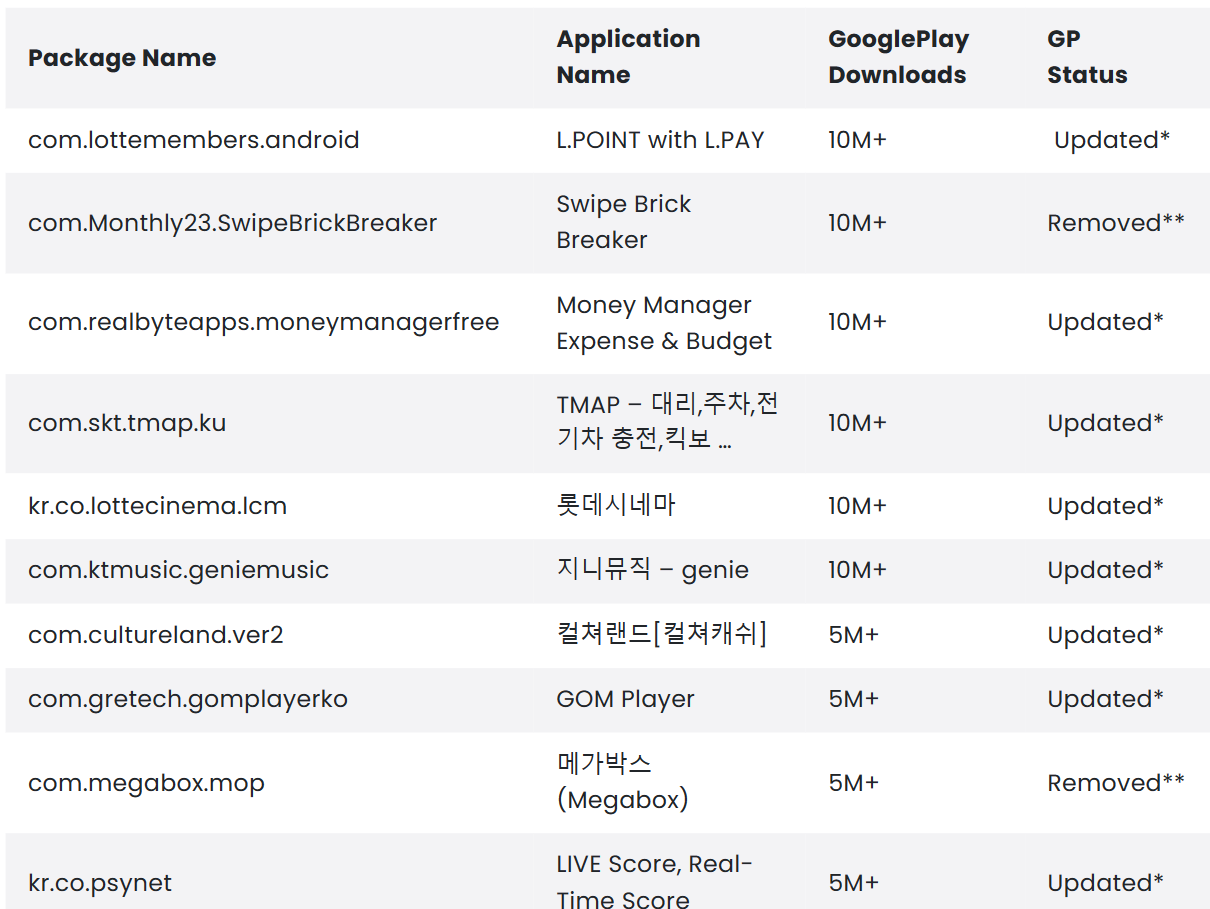This screenshot has height=909, width=1210.
Task: Click the GooglePlay Downloads column header
Action: click(x=897, y=57)
